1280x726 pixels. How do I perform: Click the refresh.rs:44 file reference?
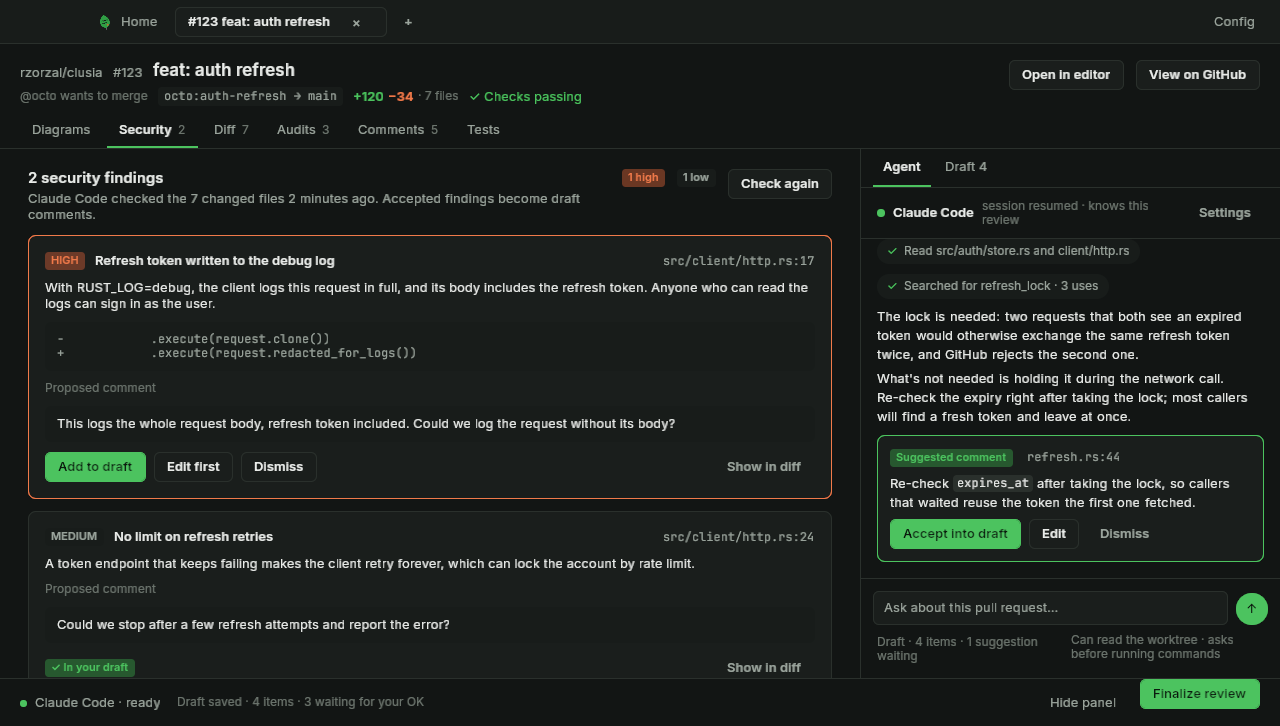click(1073, 458)
